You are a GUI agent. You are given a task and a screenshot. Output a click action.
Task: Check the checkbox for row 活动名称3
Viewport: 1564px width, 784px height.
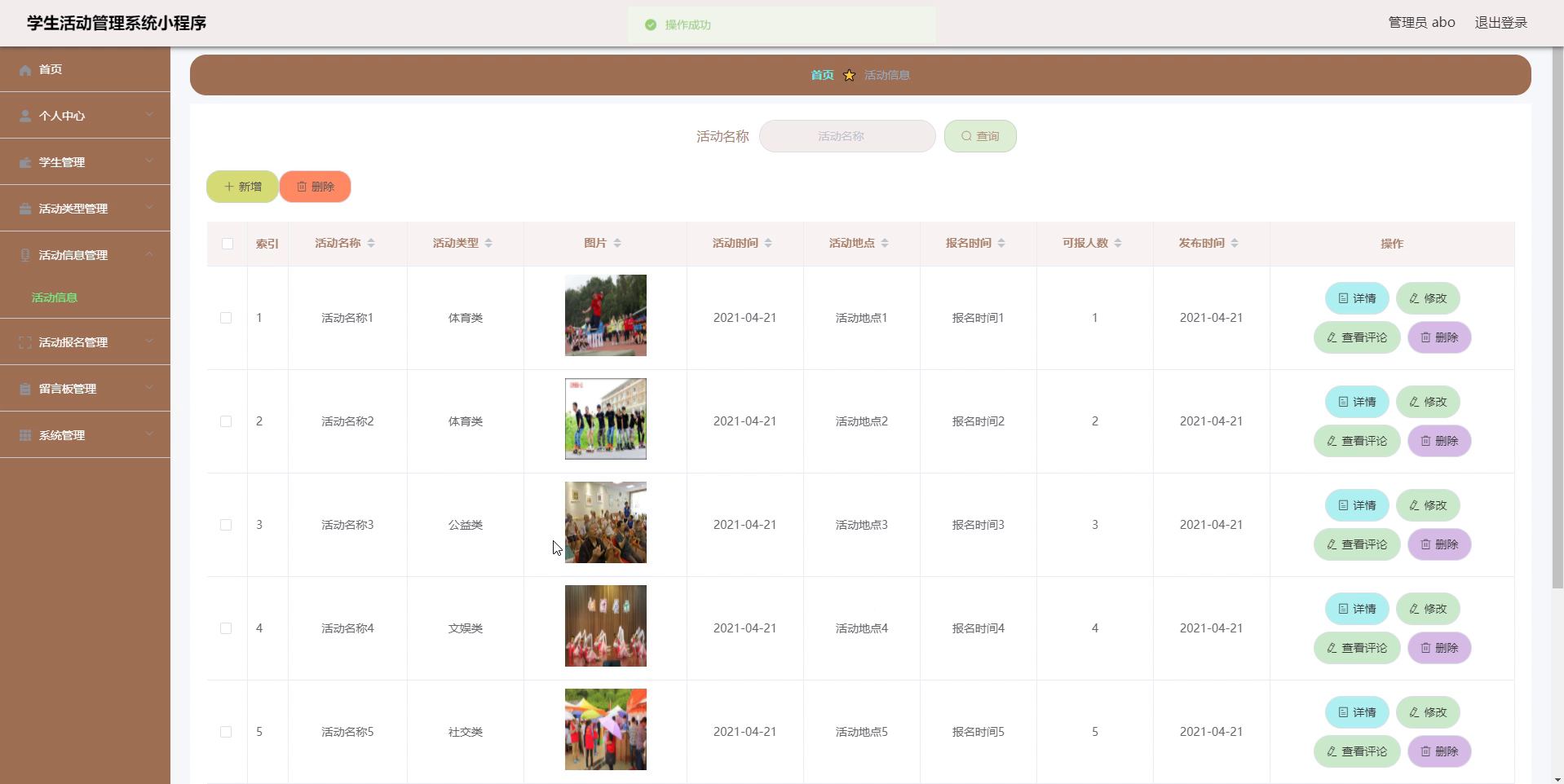[226, 525]
